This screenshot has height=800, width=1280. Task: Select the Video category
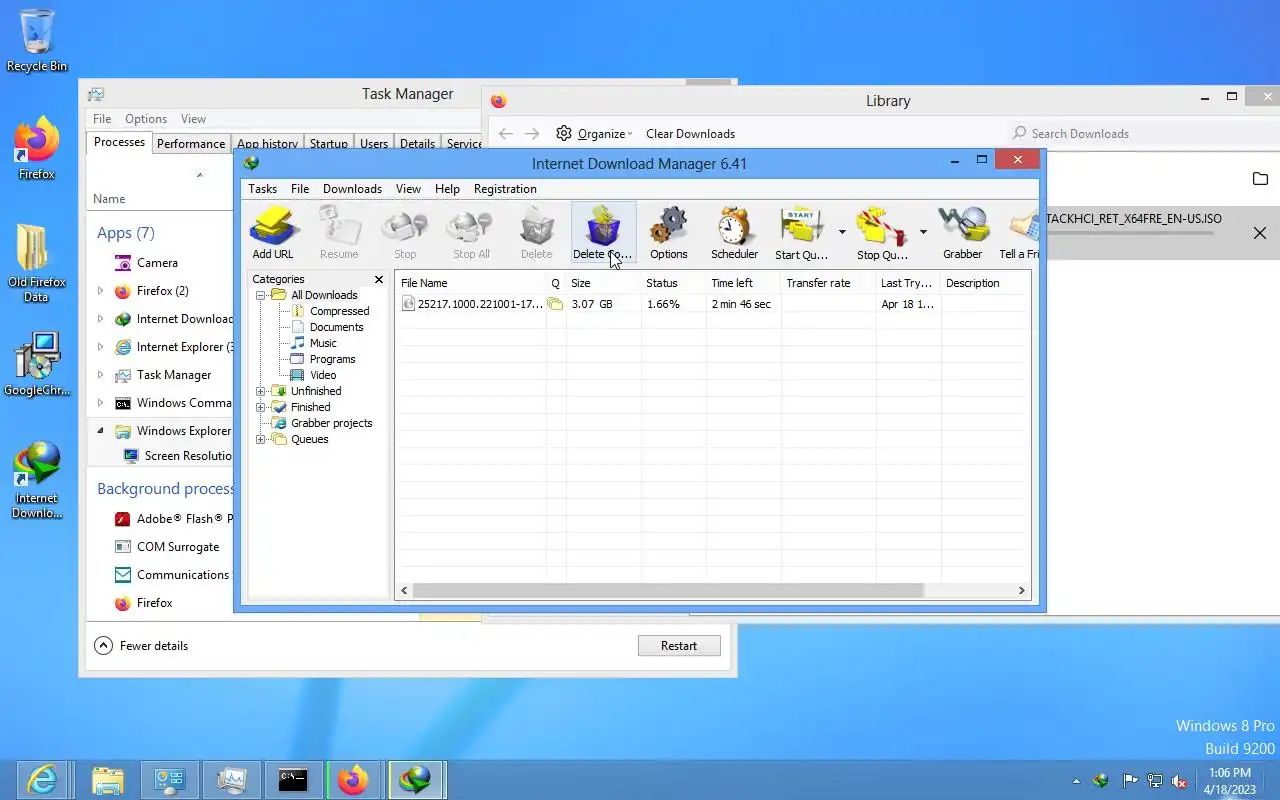323,375
